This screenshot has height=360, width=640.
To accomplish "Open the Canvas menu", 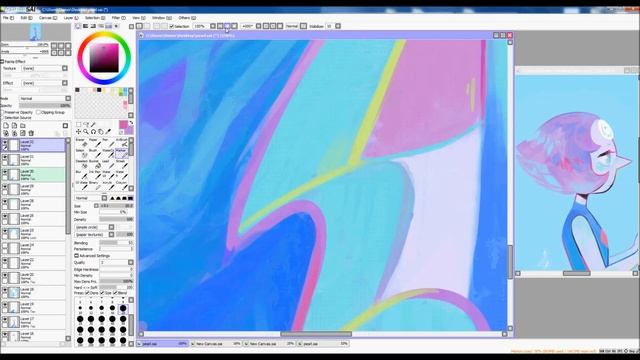I will (x=48, y=18).
